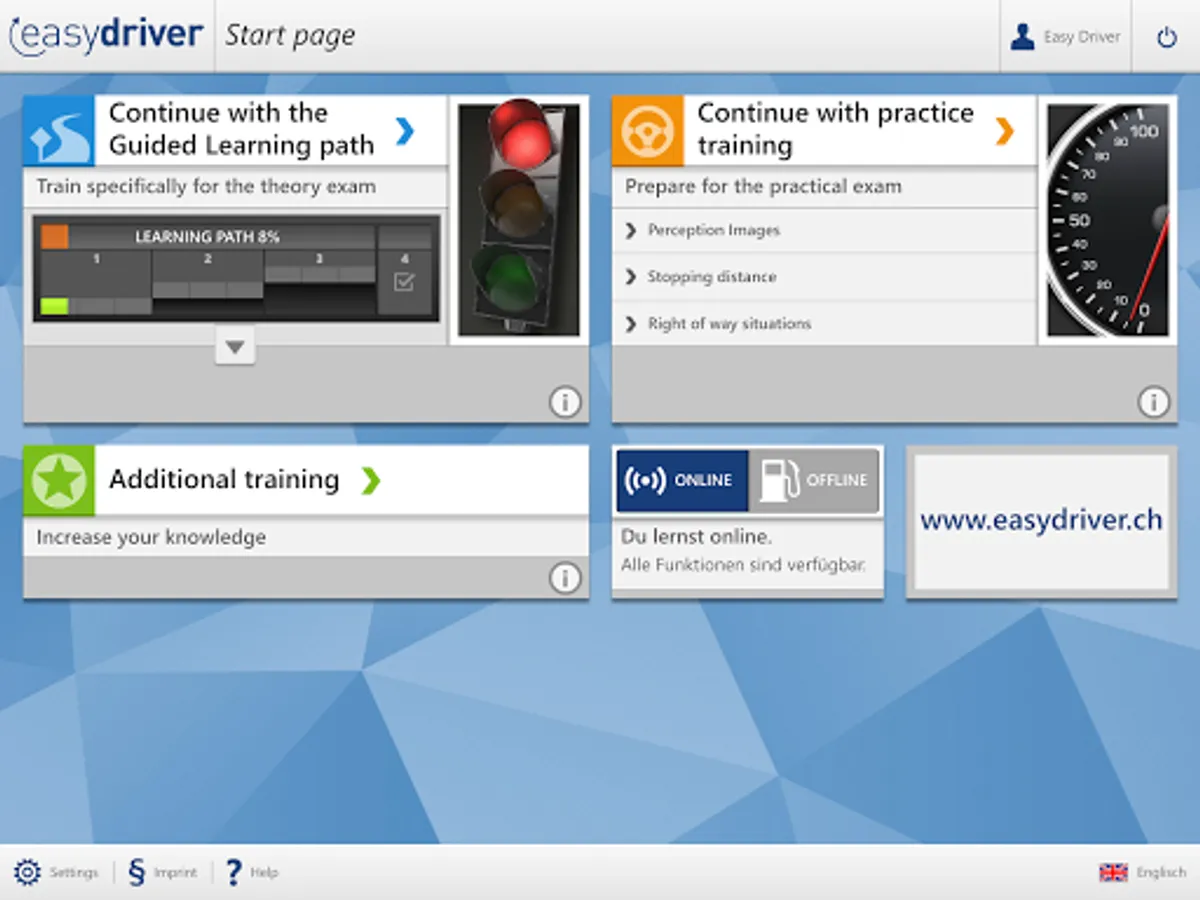Screen dimensions: 1200x900
Task: Open Settings gear icon in footer
Action: pos(27,872)
